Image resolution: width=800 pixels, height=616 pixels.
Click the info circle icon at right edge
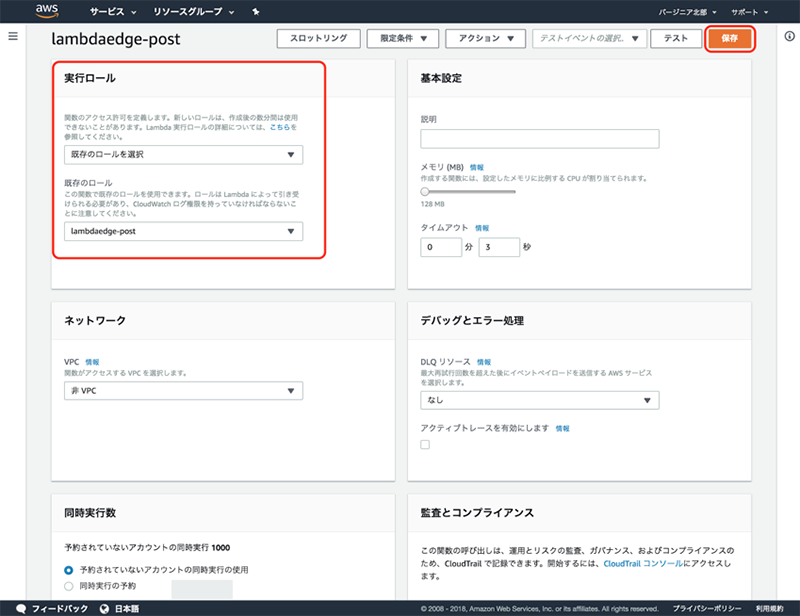[786, 37]
